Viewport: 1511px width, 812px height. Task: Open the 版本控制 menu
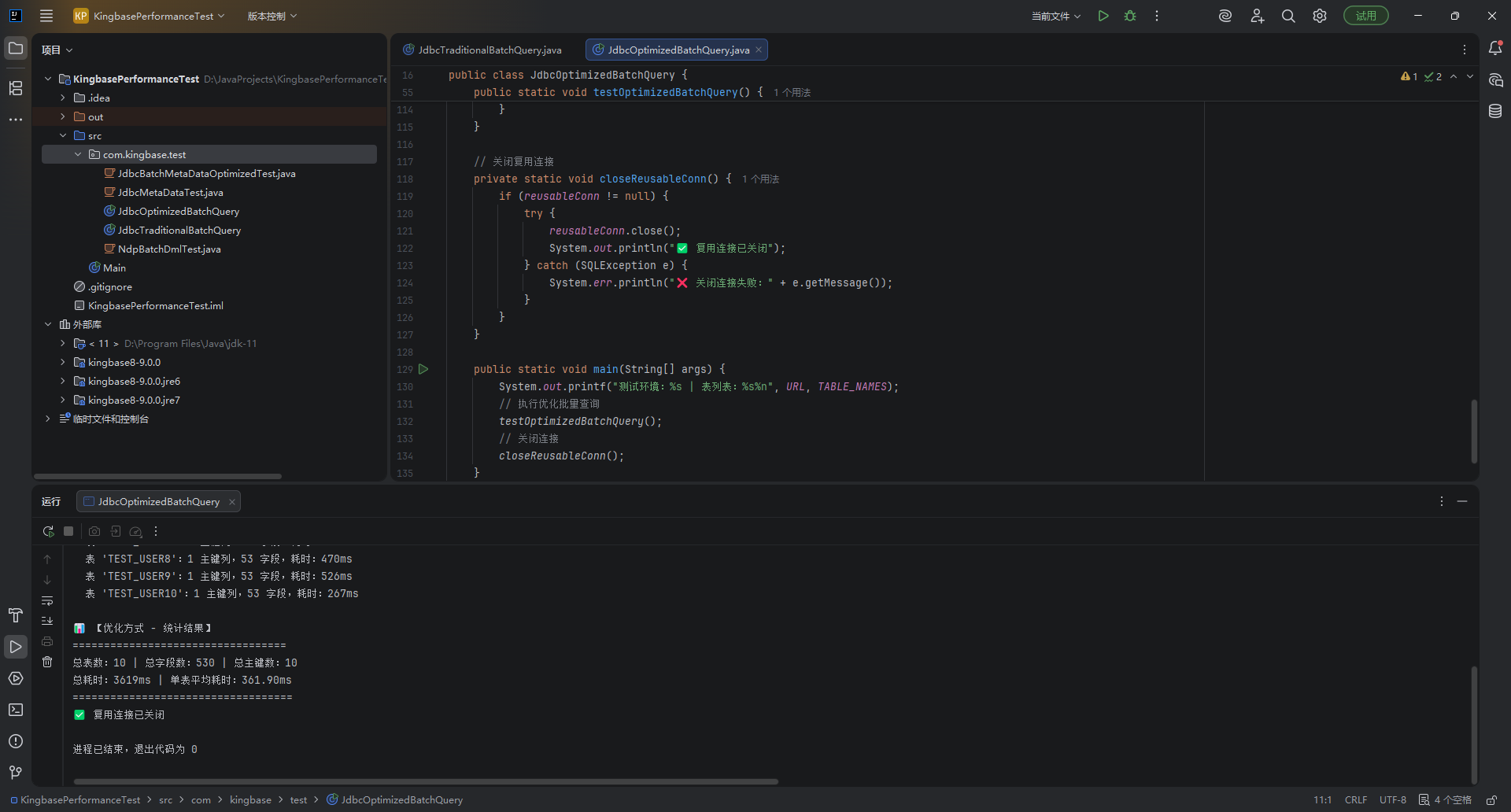(272, 16)
